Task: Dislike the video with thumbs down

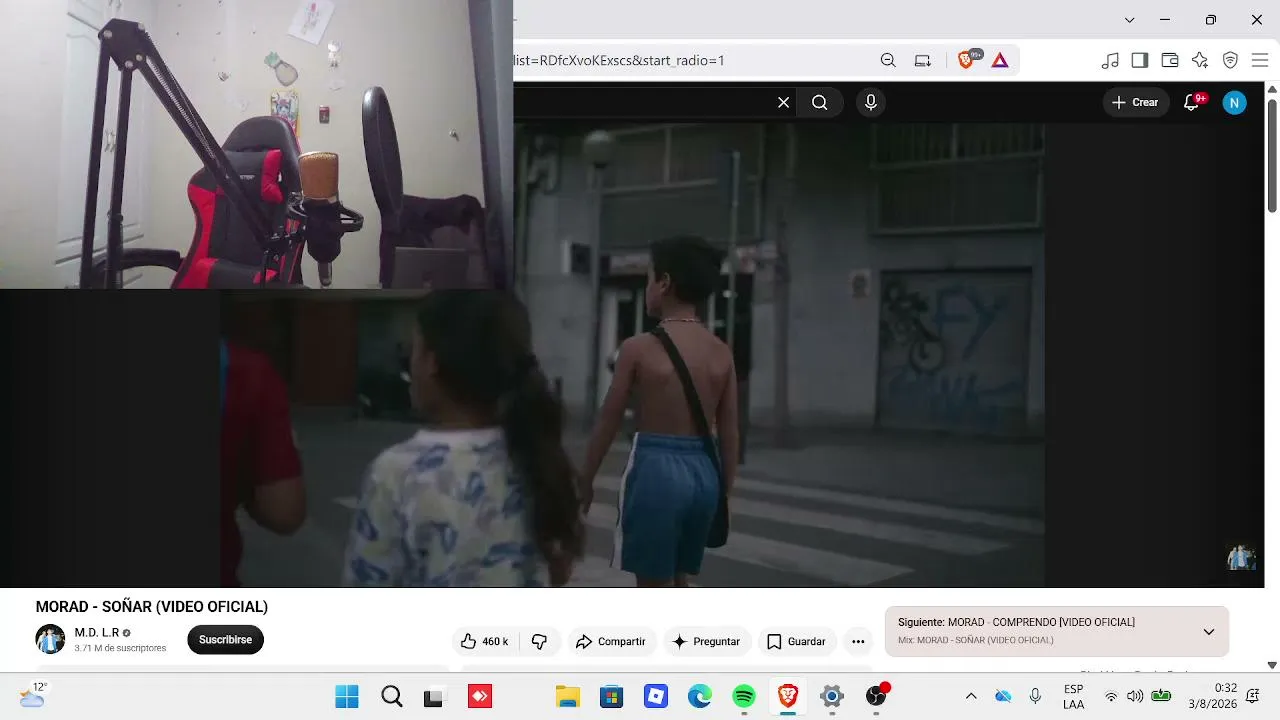Action: pos(539,641)
